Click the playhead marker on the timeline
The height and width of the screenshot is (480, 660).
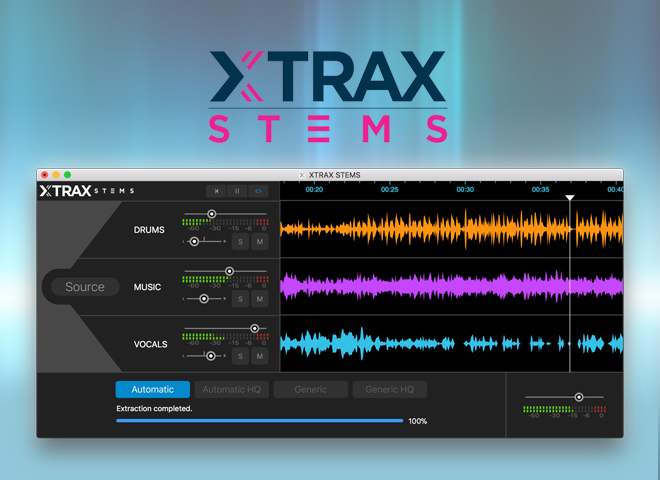pos(570,198)
